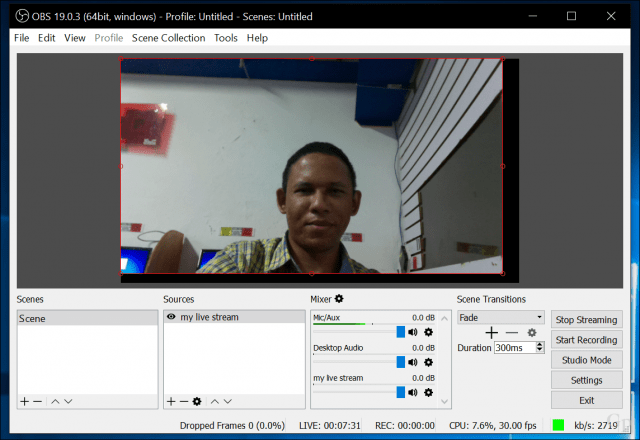Image resolution: width=640 pixels, height=440 pixels.
Task: Open the Tools menu
Action: click(x=226, y=38)
